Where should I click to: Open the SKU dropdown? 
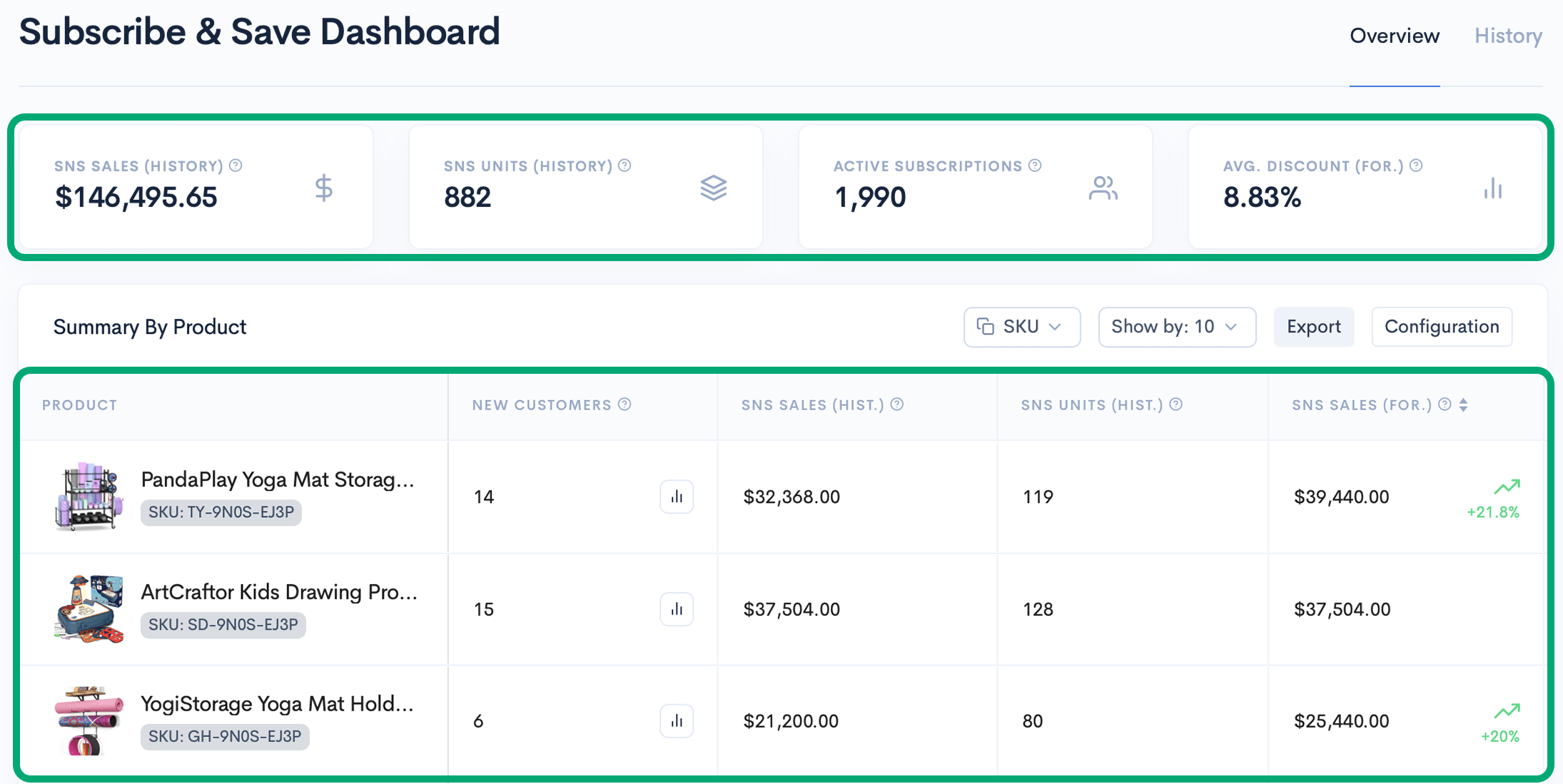[1021, 327]
